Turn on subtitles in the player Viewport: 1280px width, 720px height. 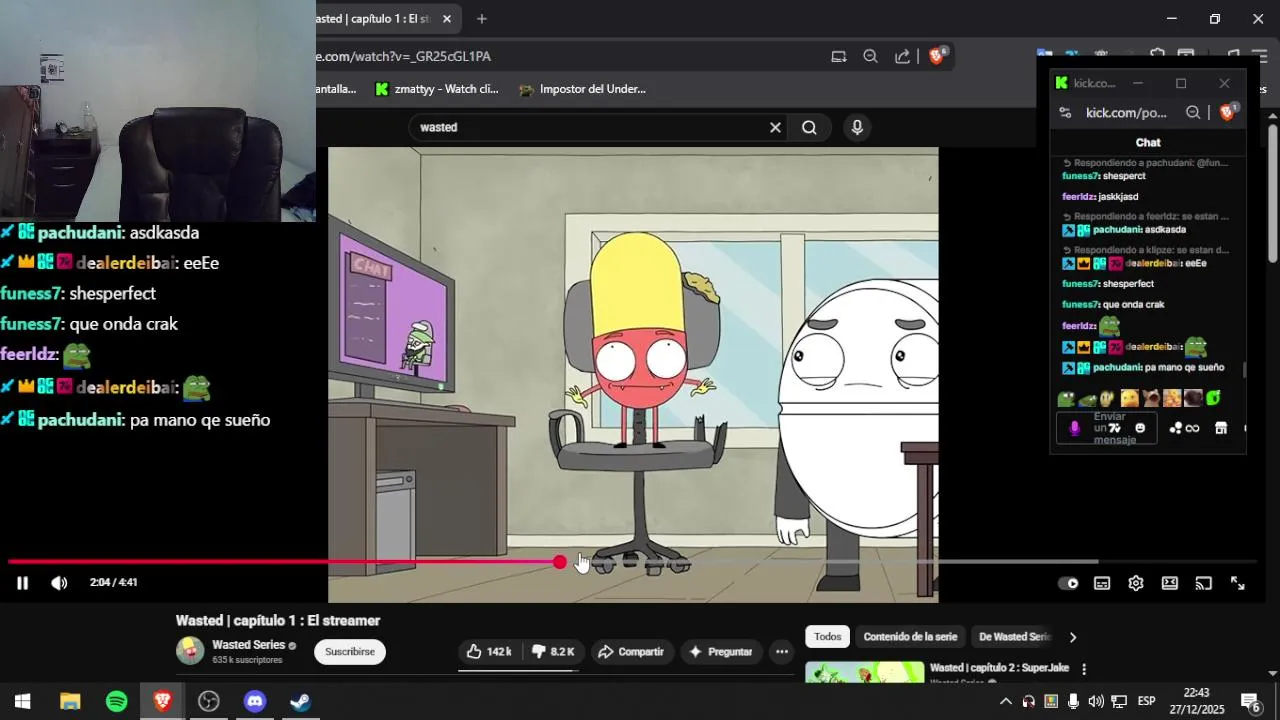tap(1102, 583)
